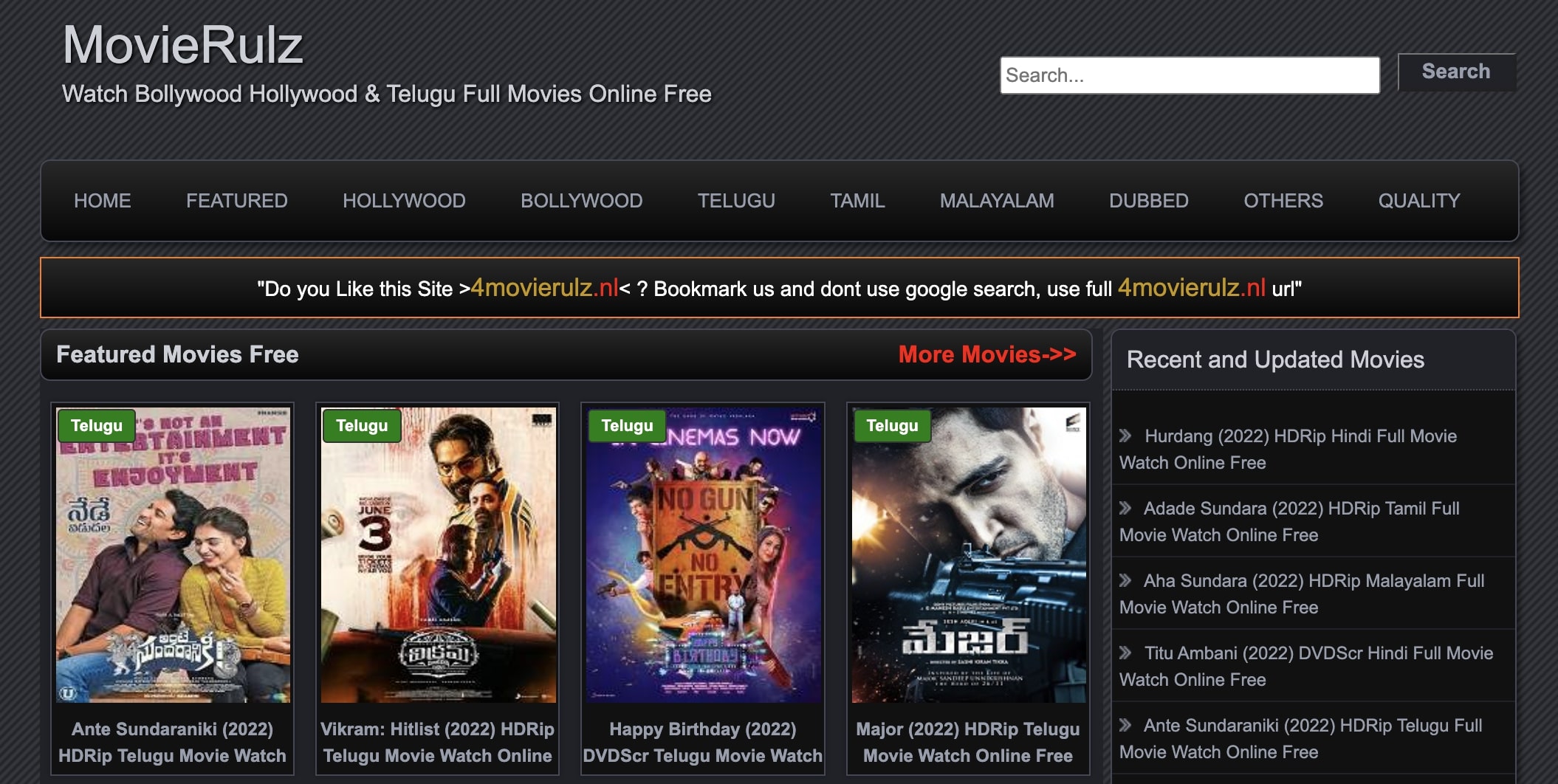
Task: Open the QUALITY menu in navigation
Action: click(1418, 201)
